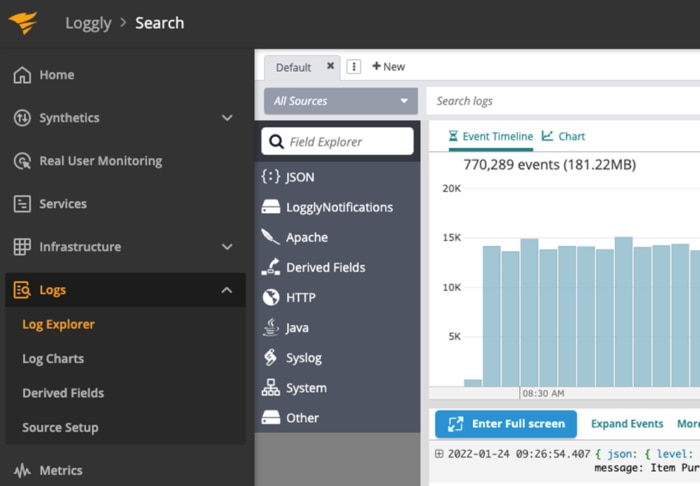Open the Metrics section
The image size is (700, 486).
pyautogui.click(x=60, y=470)
